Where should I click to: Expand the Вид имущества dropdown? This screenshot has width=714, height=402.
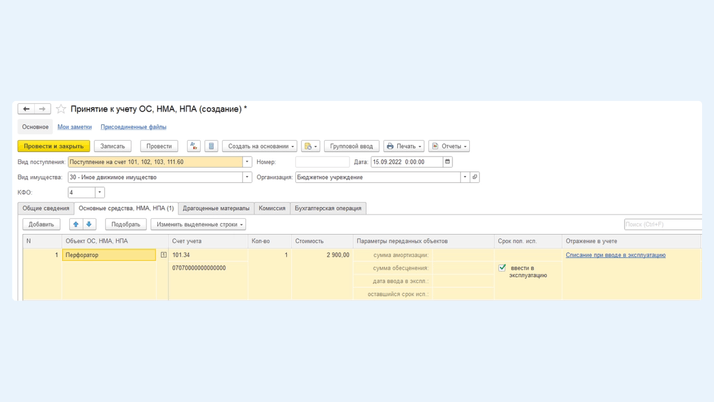pos(247,177)
